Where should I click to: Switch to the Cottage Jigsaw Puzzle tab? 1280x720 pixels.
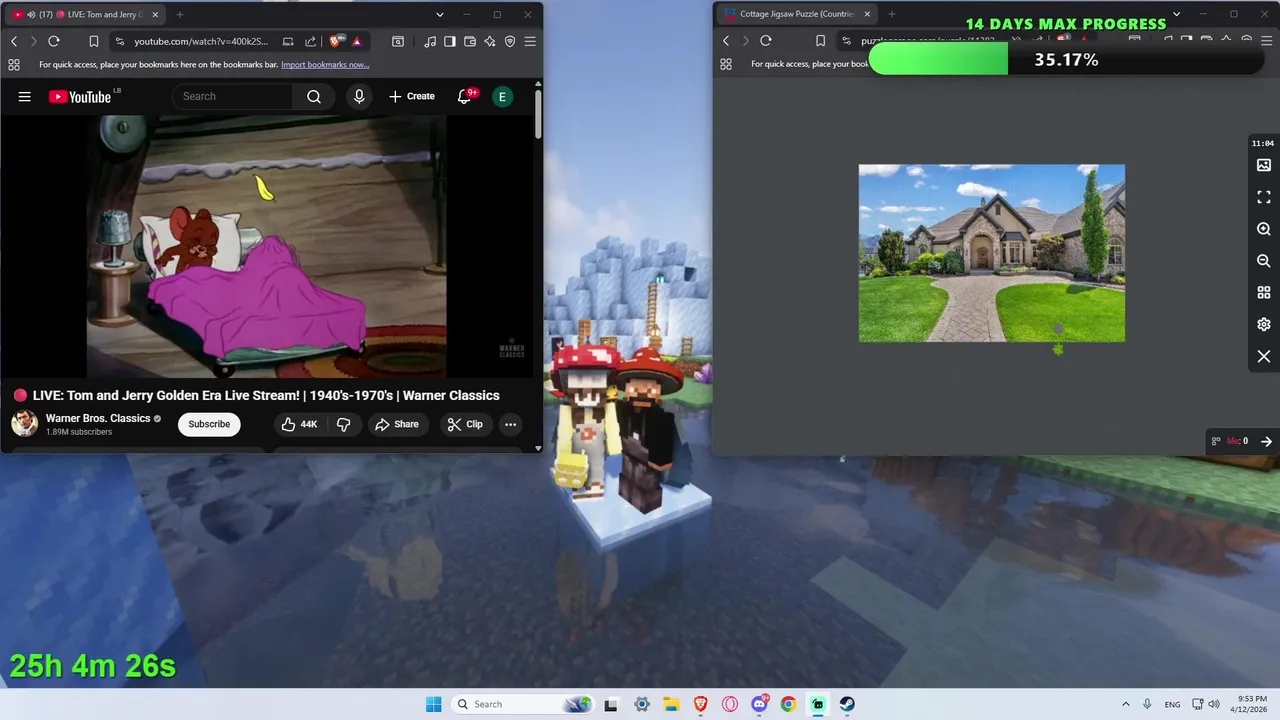(797, 14)
